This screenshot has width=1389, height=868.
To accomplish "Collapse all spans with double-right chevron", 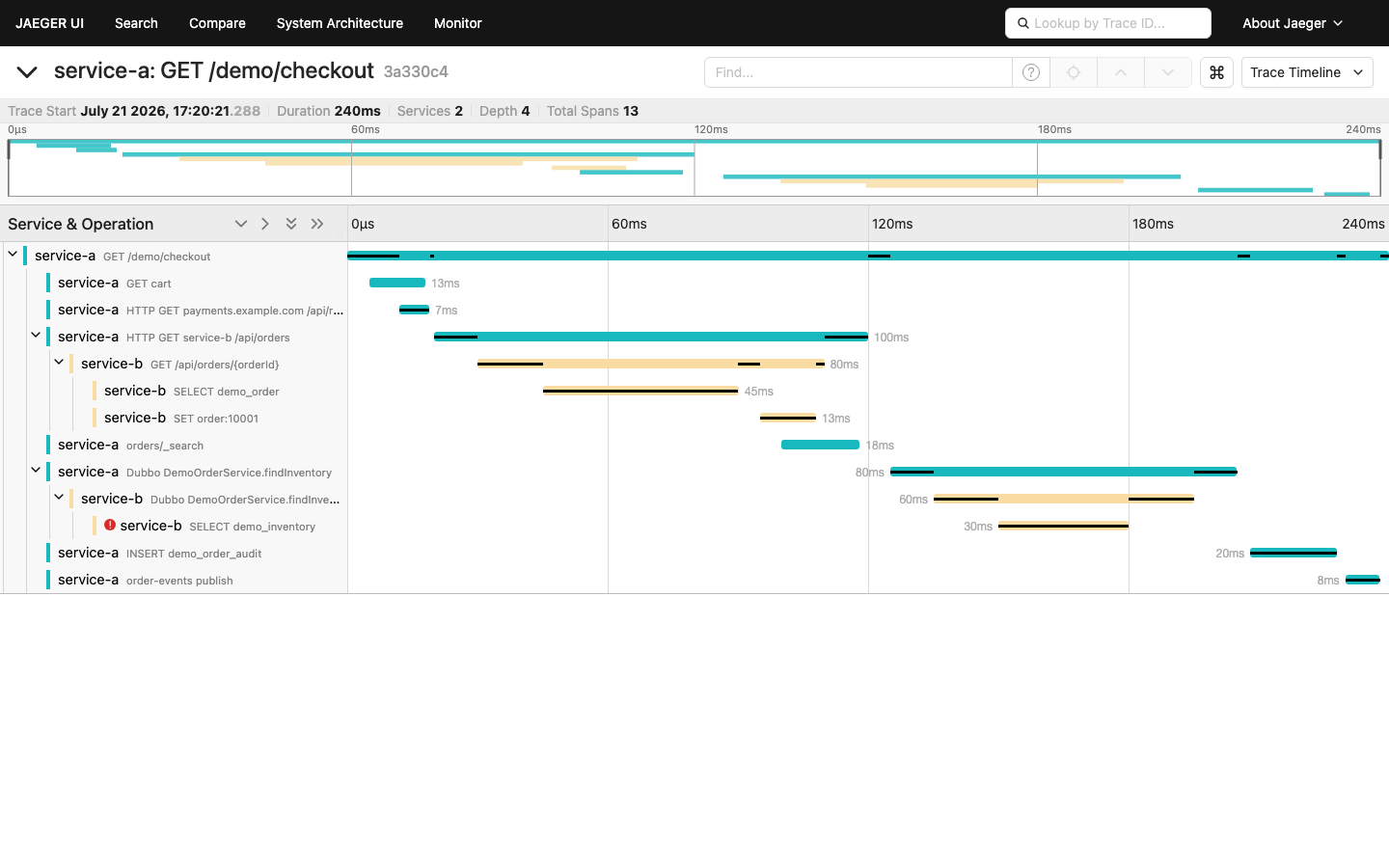I will click(317, 224).
